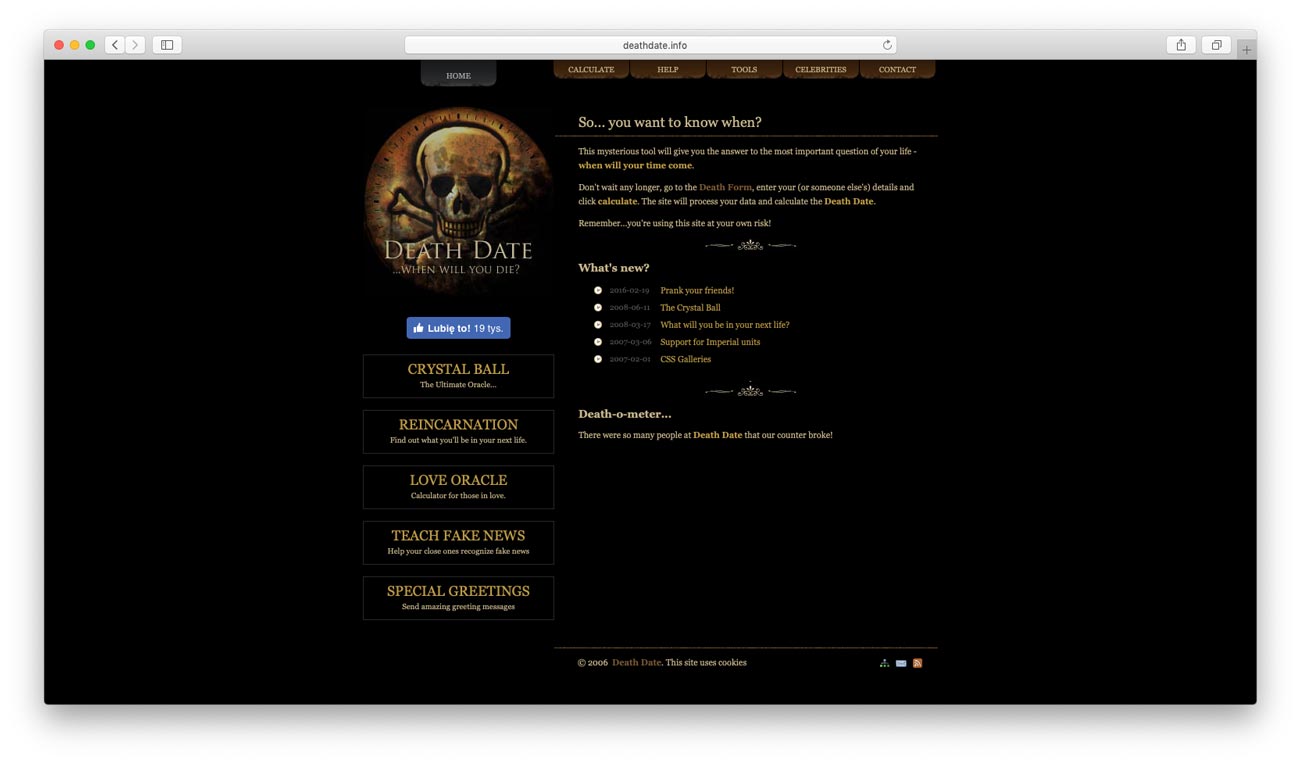Open the Calculate tab
The width and height of the screenshot is (1300, 762).
pos(591,70)
